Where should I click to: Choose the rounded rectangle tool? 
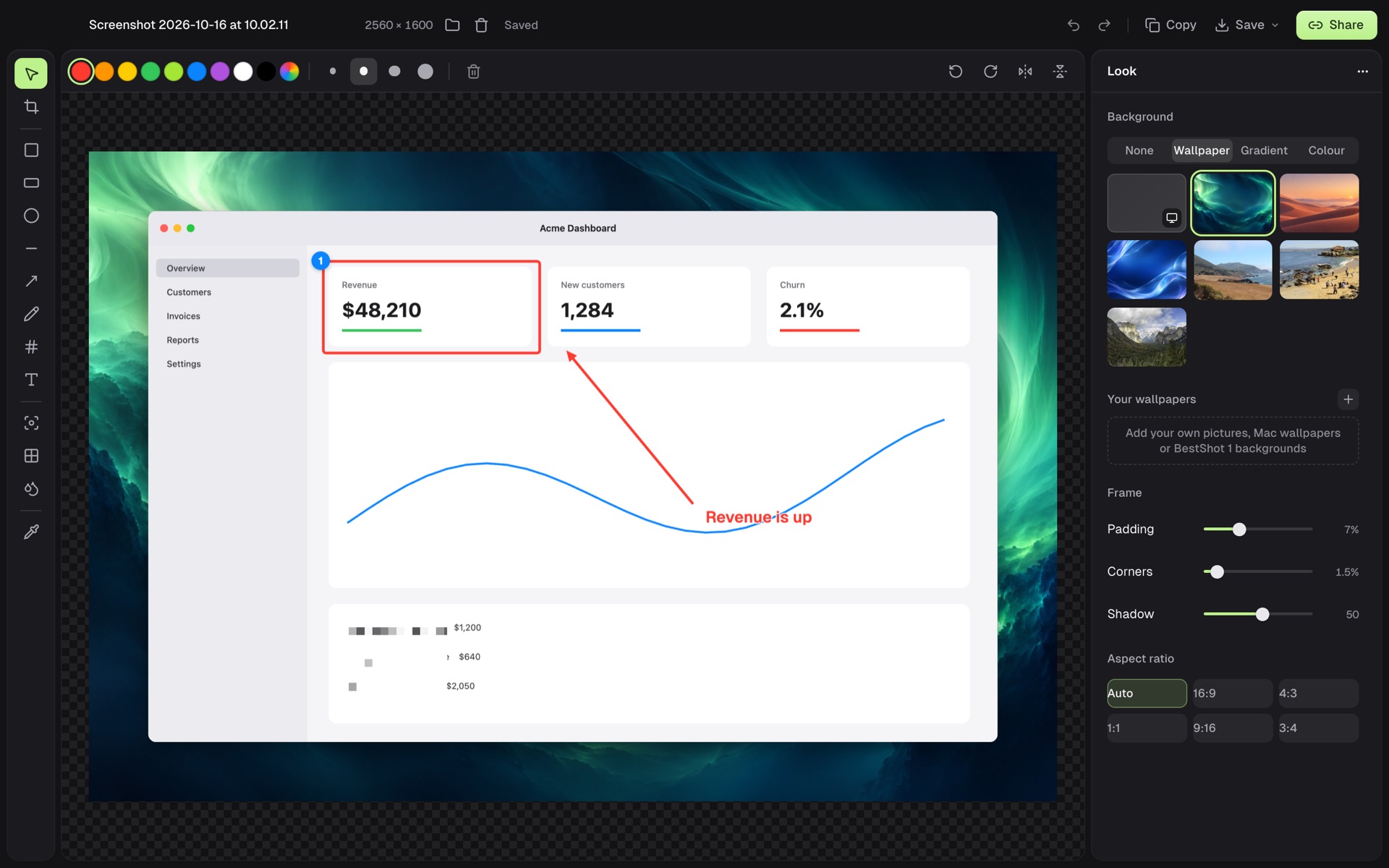point(31,183)
